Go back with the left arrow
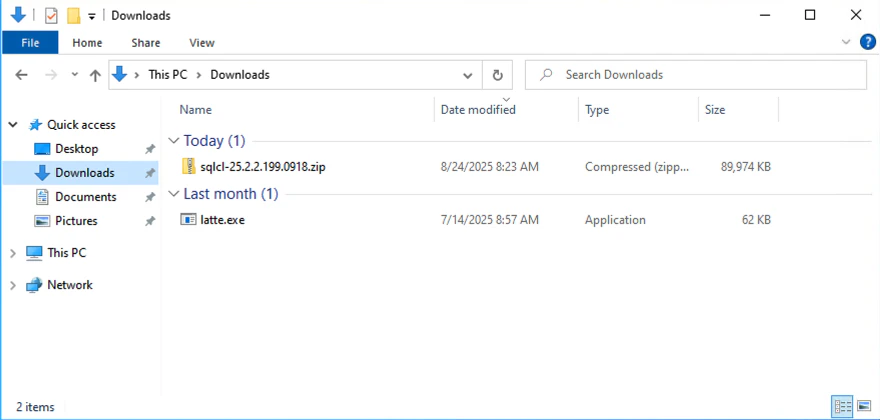Viewport: 880px width, 420px height. (21, 75)
